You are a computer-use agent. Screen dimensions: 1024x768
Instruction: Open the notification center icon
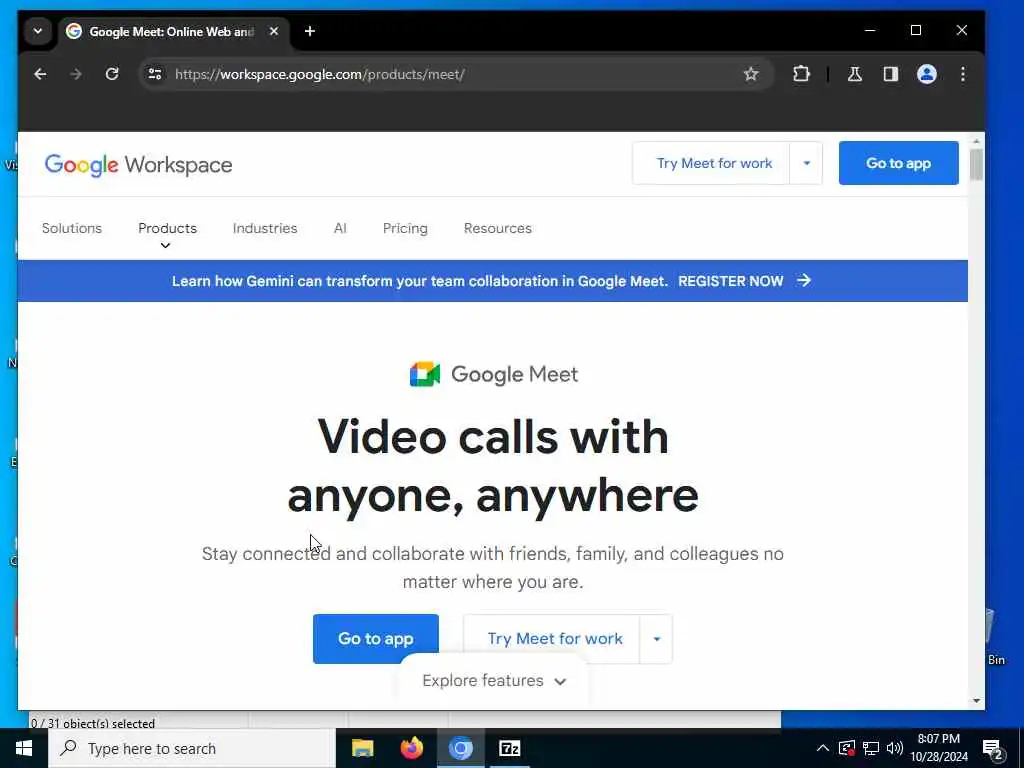coord(993,749)
